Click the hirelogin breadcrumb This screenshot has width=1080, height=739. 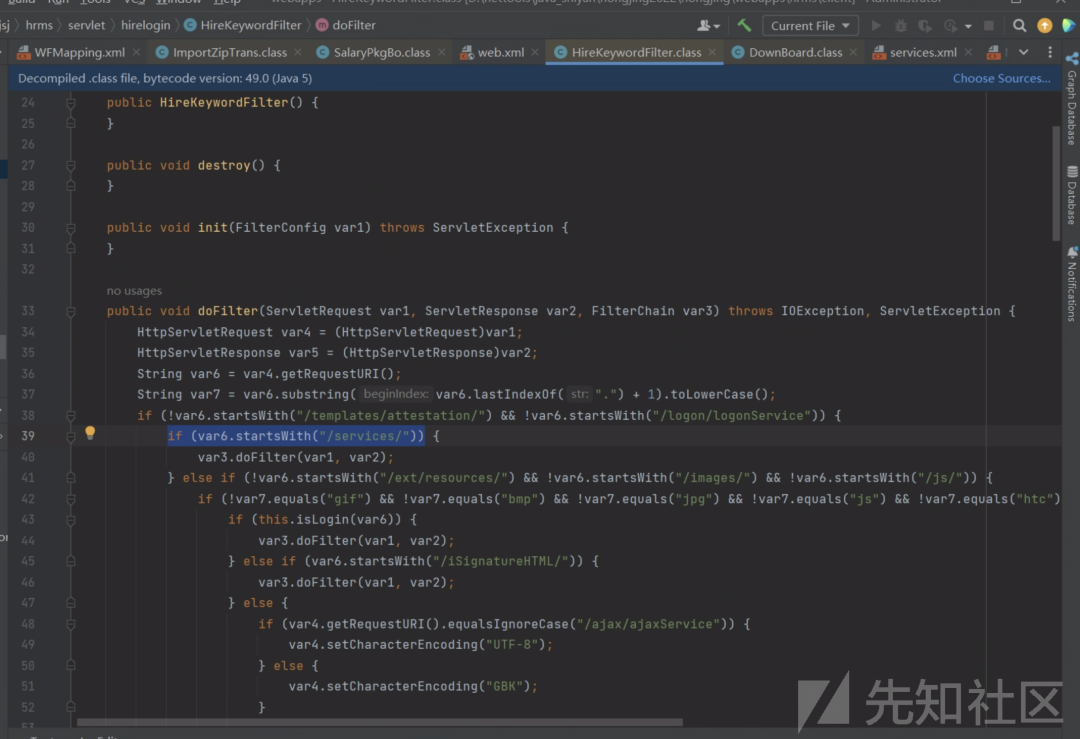pyautogui.click(x=145, y=25)
